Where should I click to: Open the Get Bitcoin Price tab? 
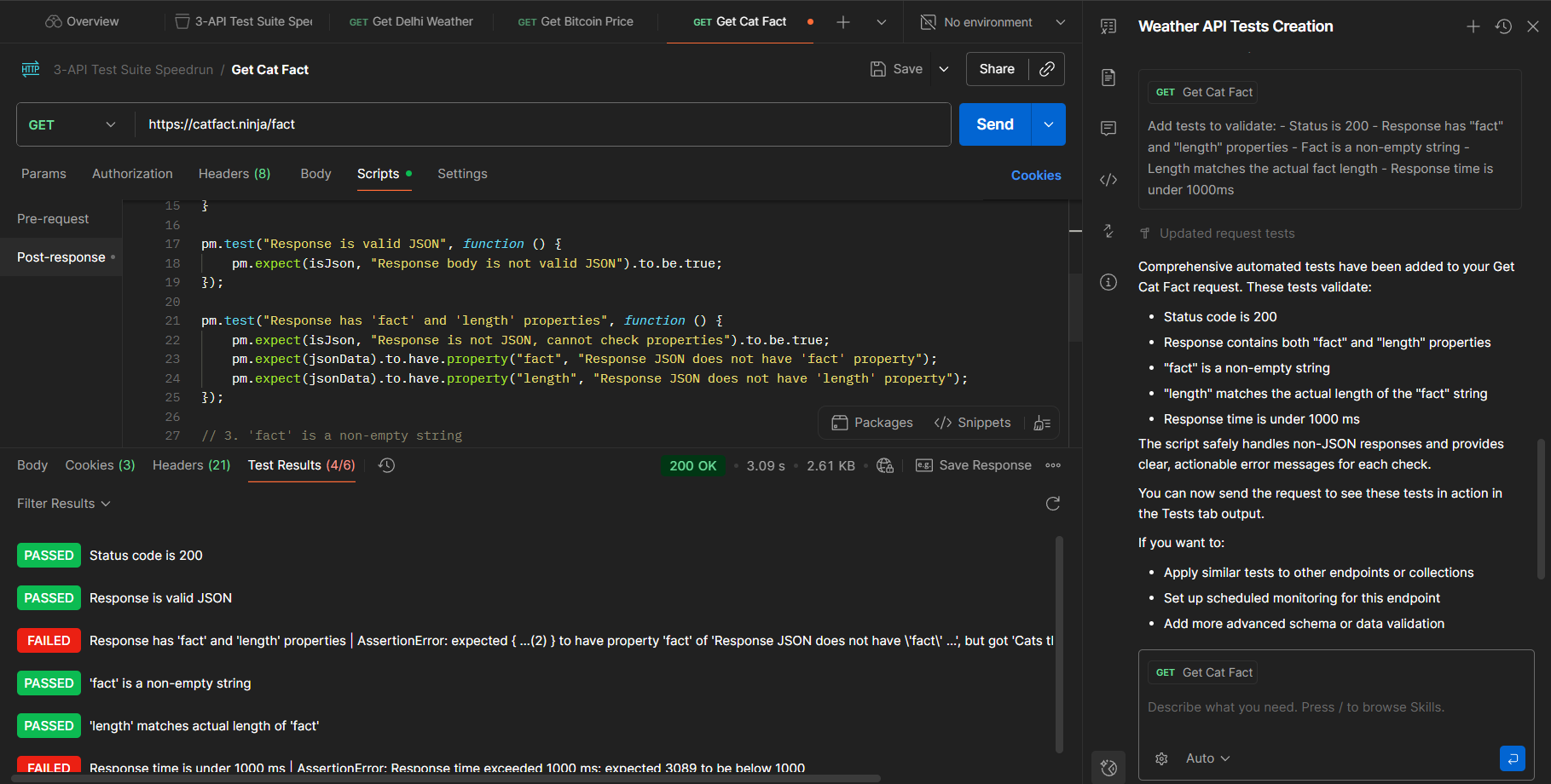click(576, 21)
